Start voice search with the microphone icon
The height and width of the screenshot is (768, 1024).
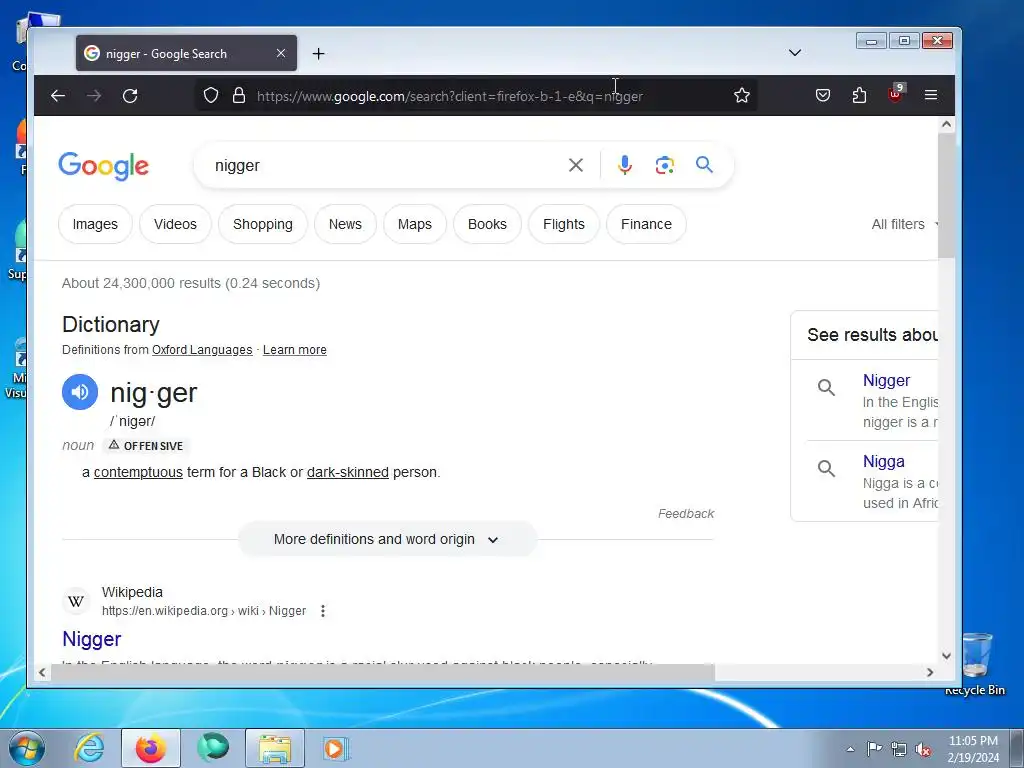pyautogui.click(x=625, y=165)
